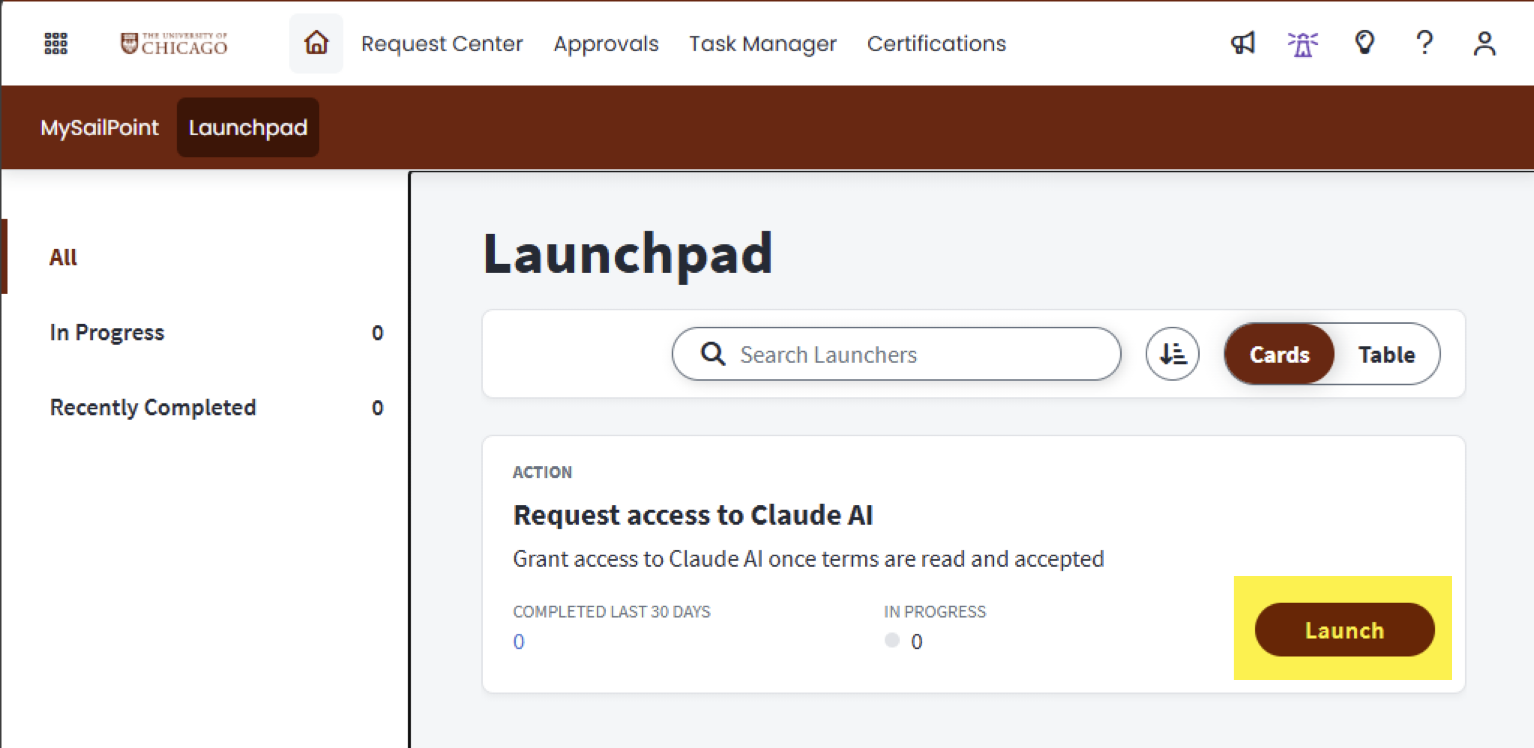Viewport: 1534px width, 748px height.
Task: Switch to Cards view
Action: tap(1279, 354)
